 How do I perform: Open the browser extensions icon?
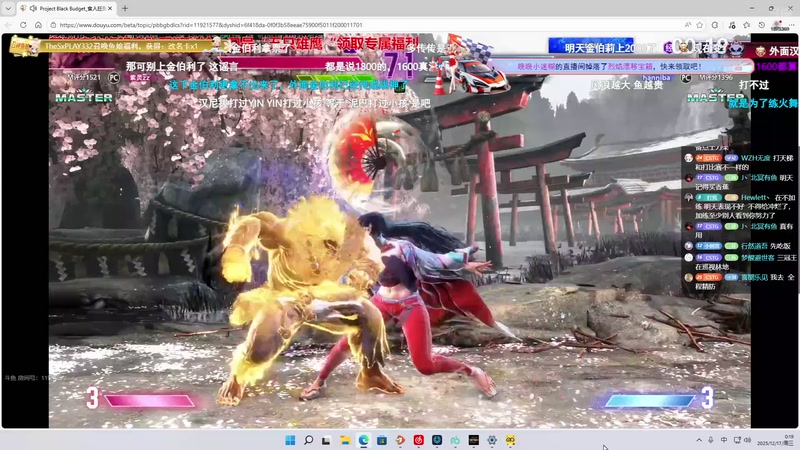pyautogui.click(x=715, y=24)
